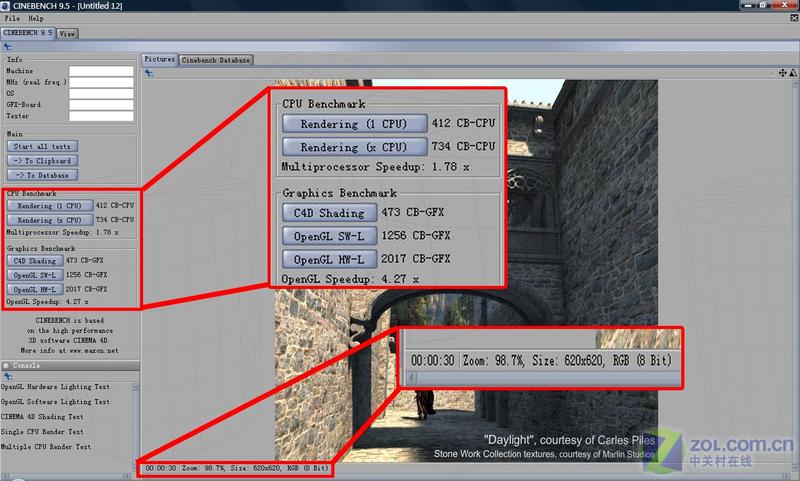
Task: Click the pin icon below CINEBENCH 9.5 tab
Action: click(8, 47)
